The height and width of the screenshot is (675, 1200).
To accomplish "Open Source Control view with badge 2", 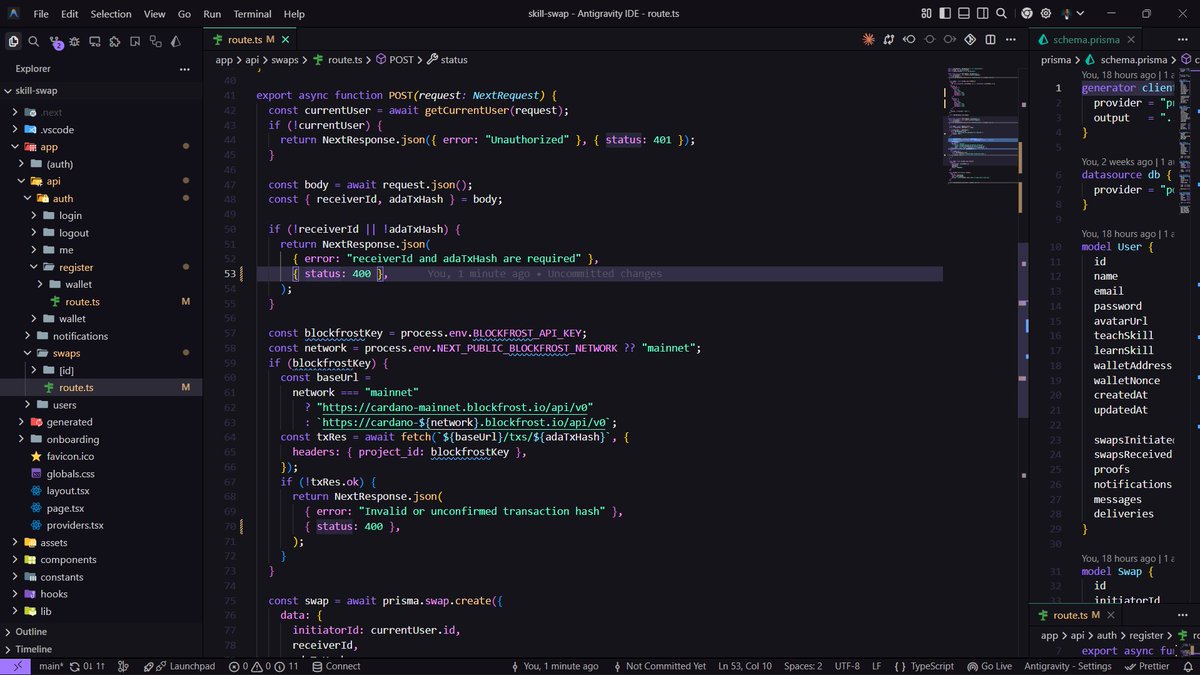I will [55, 42].
